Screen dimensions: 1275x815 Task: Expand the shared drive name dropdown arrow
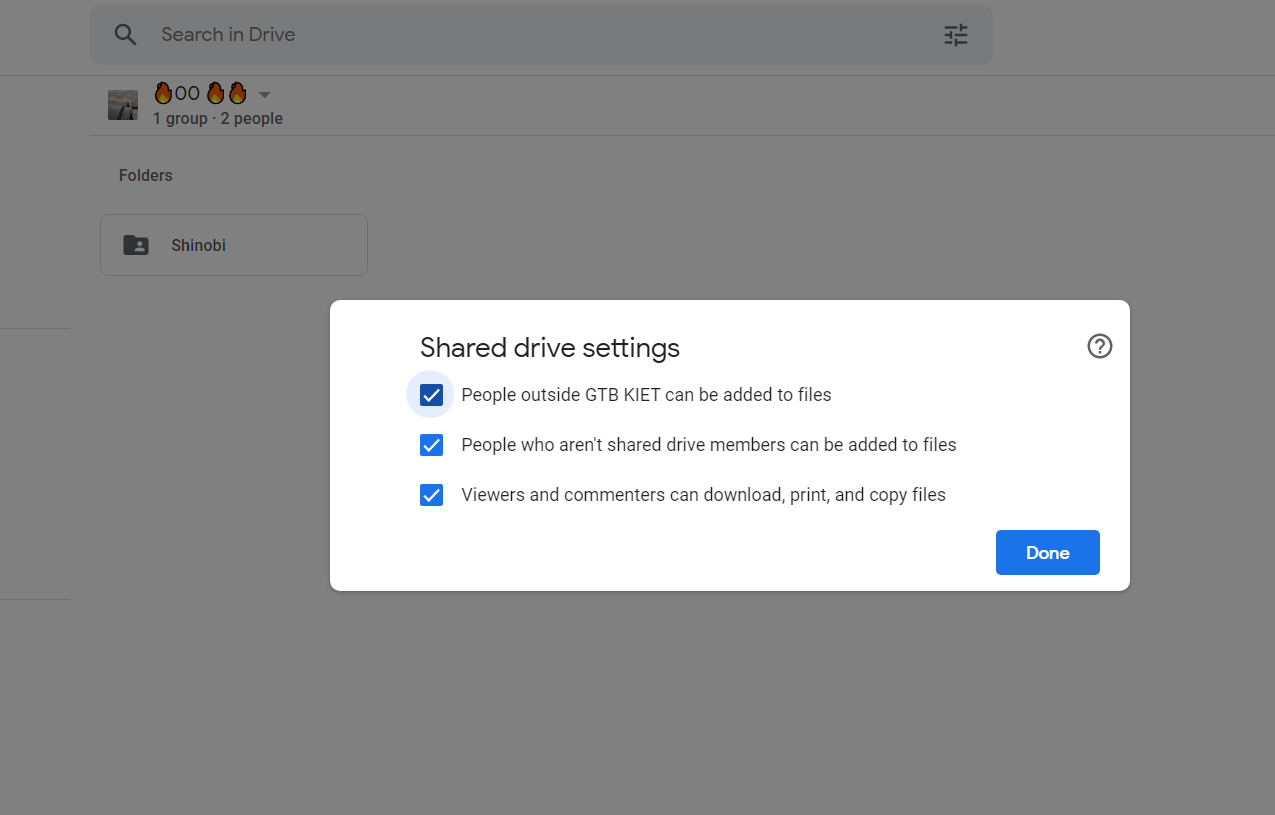265,95
